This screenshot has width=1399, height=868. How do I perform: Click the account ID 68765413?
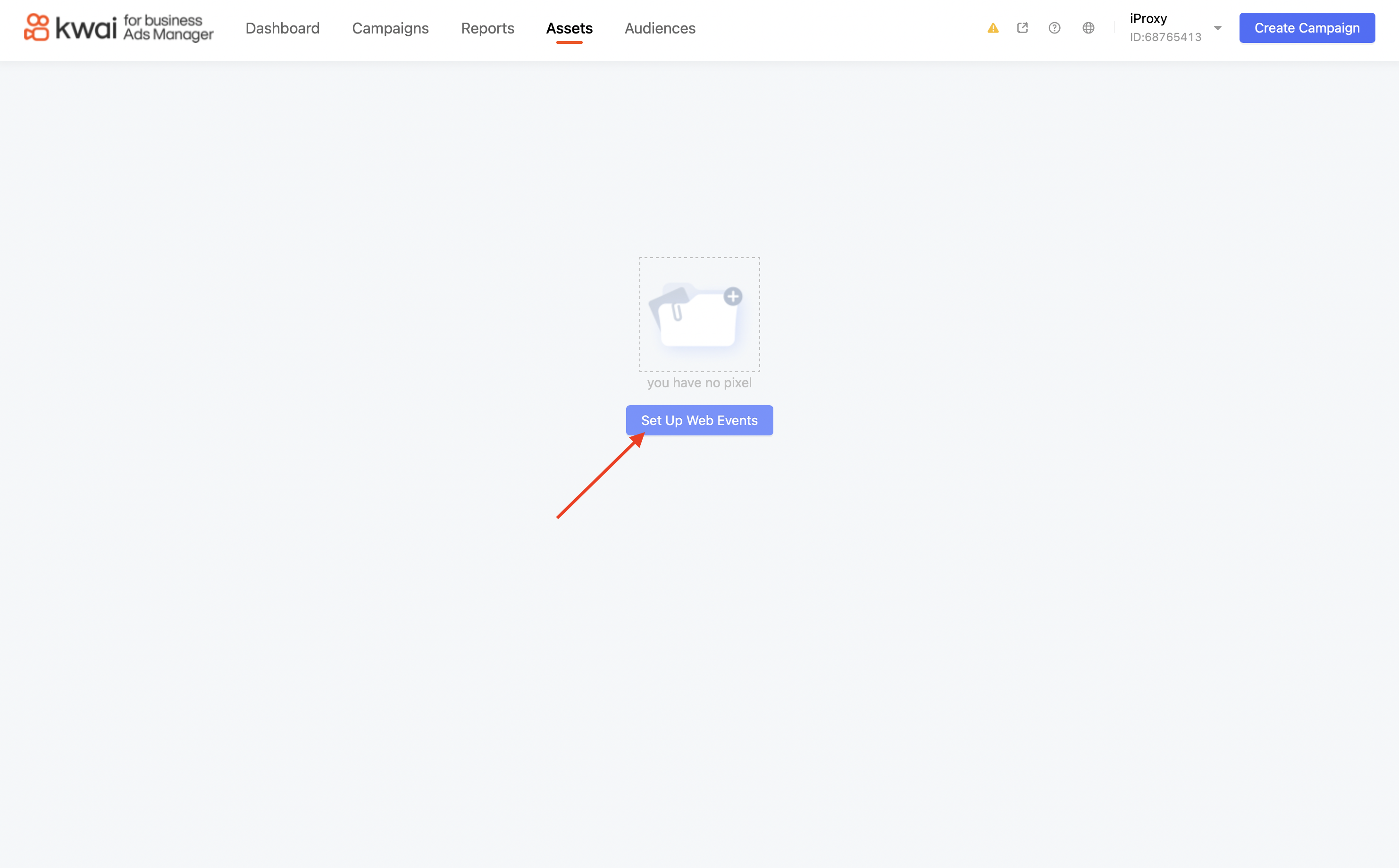1165,37
